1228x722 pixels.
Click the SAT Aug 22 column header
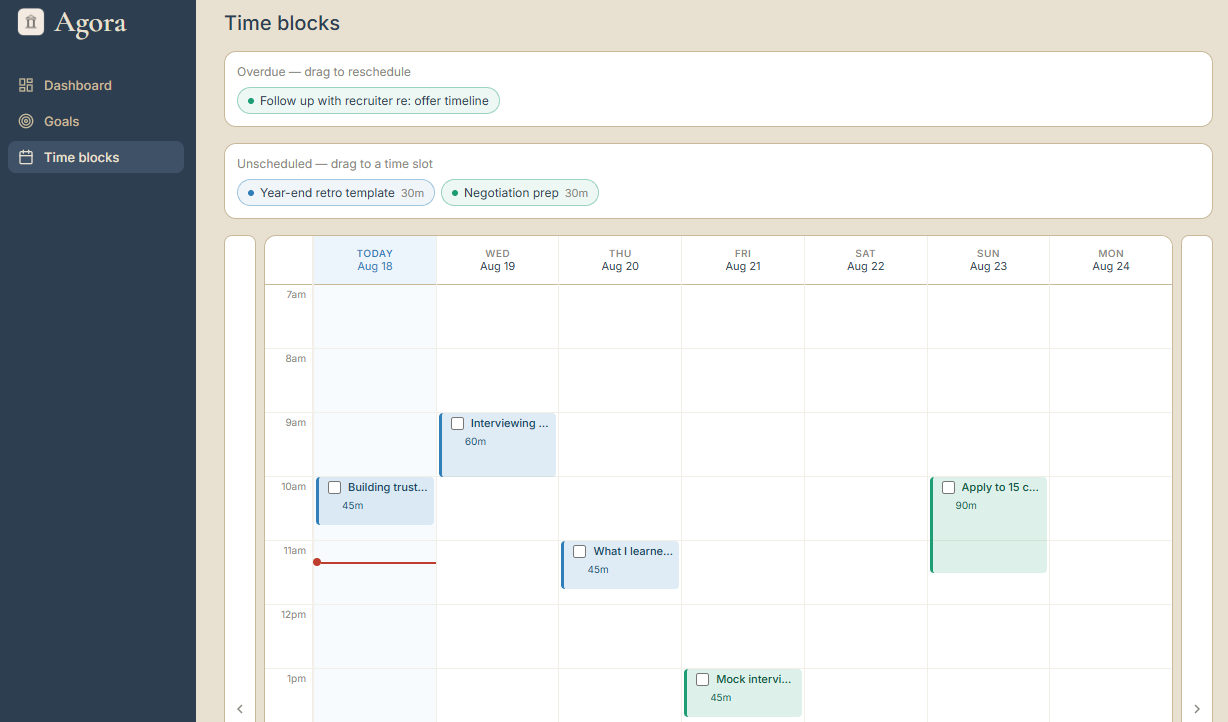point(866,260)
